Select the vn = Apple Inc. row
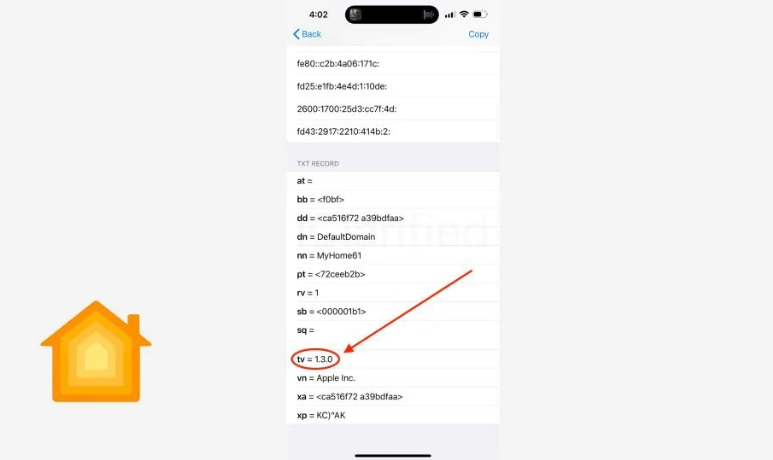Screen dimensions: 773x460 393,378
